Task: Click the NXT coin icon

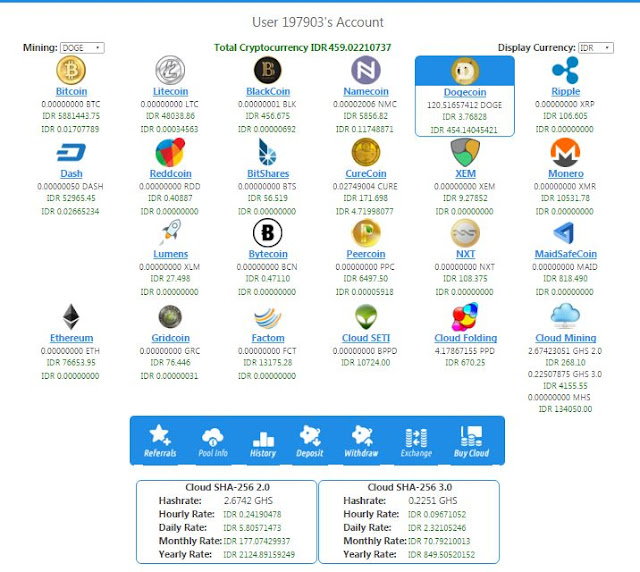Action: click(465, 233)
